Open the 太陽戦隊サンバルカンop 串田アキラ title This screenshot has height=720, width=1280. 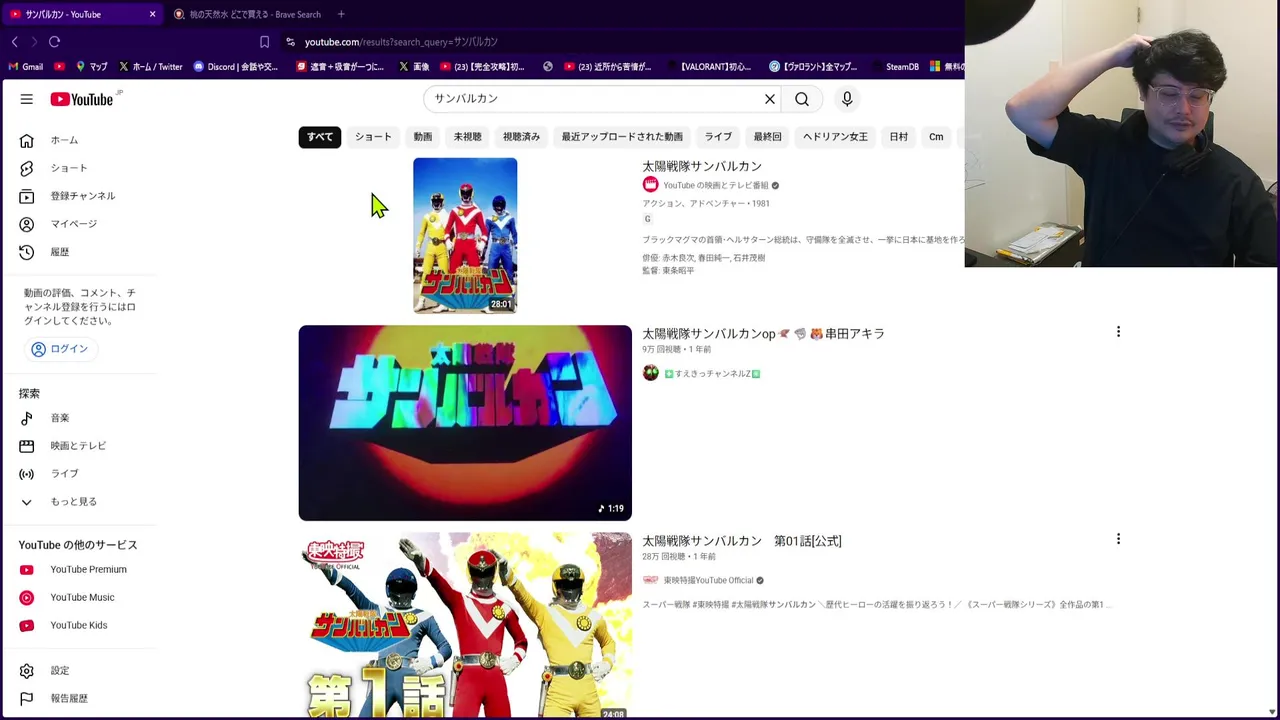(x=763, y=334)
